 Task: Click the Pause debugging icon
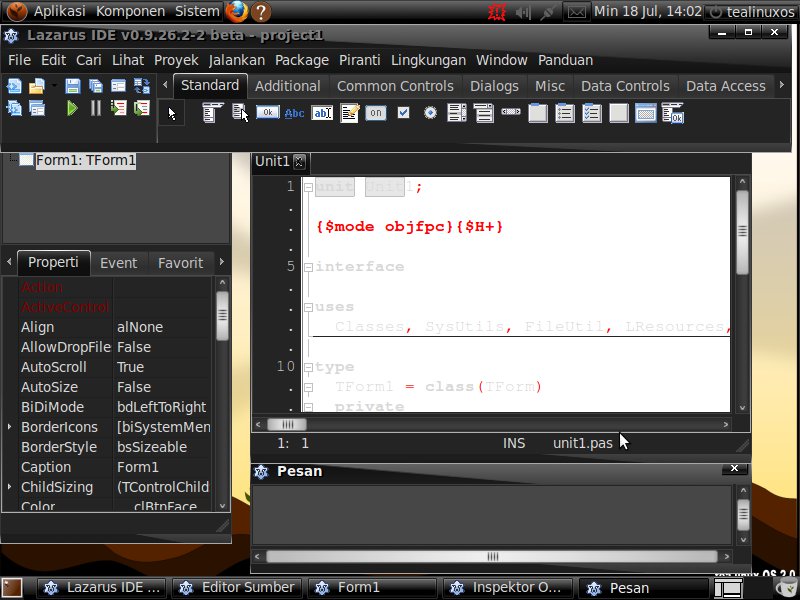[95, 108]
